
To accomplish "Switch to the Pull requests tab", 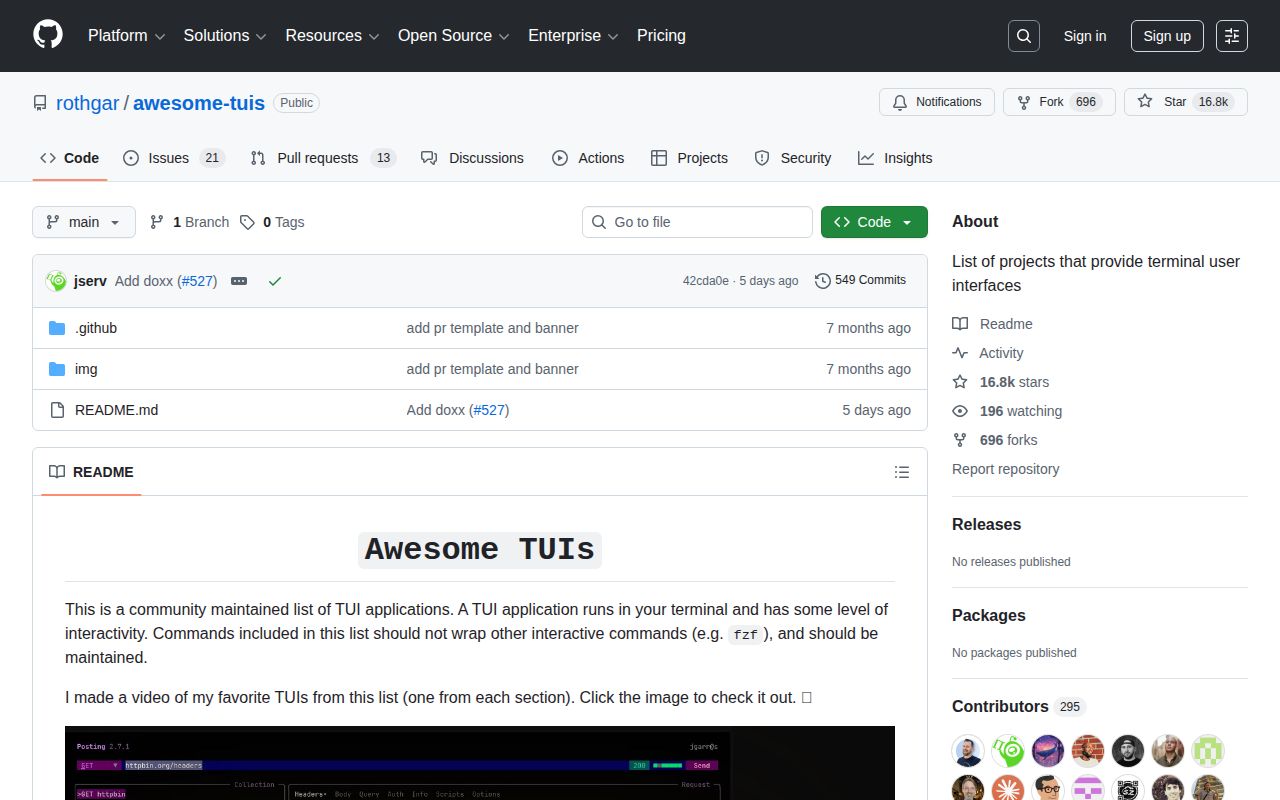I will click(x=316, y=157).
